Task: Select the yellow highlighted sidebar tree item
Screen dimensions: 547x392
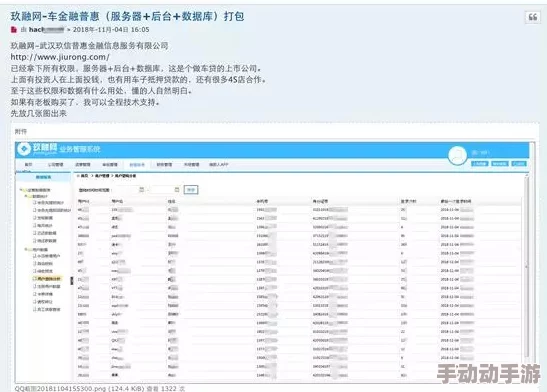Action: [x=49, y=279]
